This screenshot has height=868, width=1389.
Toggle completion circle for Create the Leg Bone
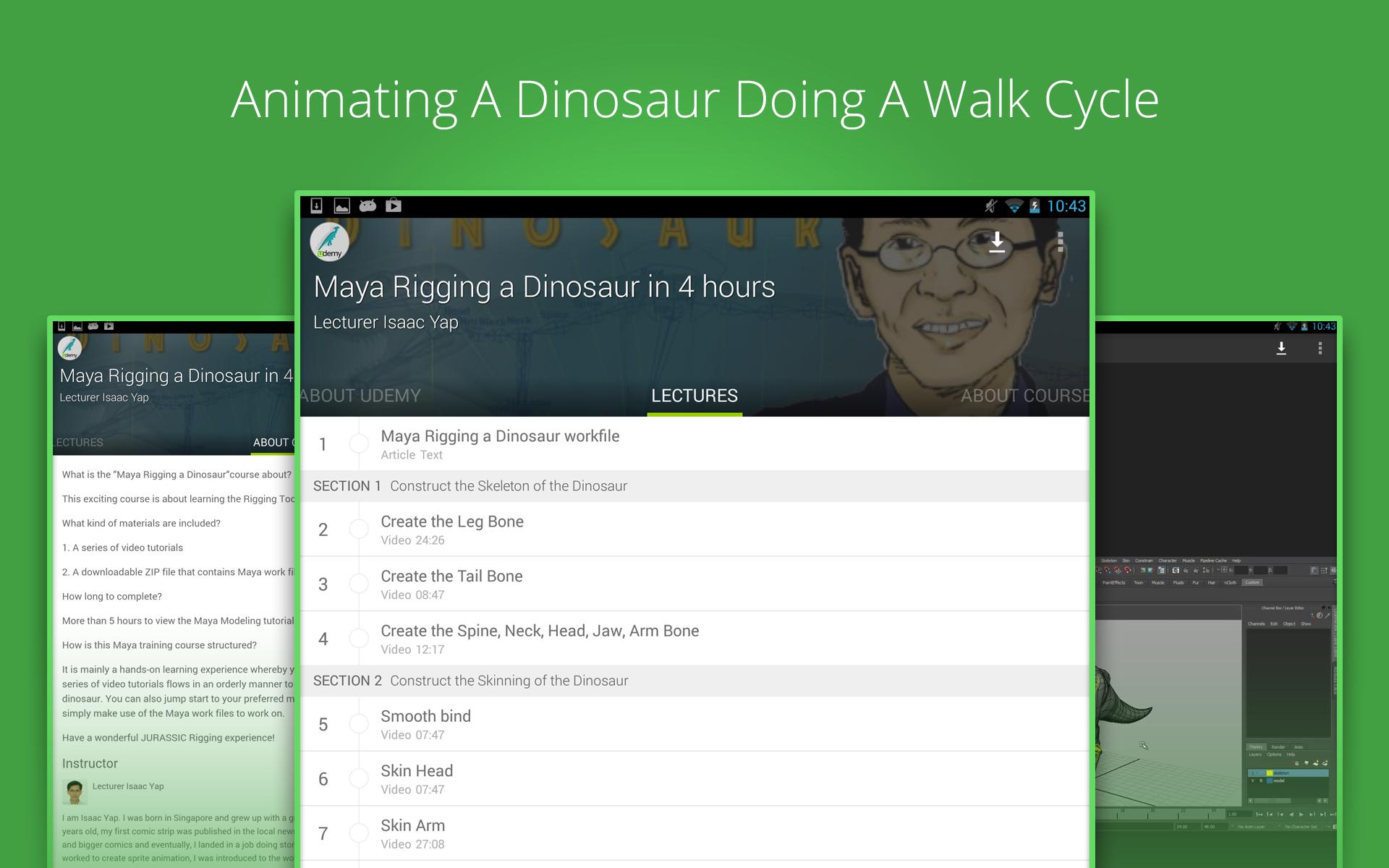[x=359, y=529]
